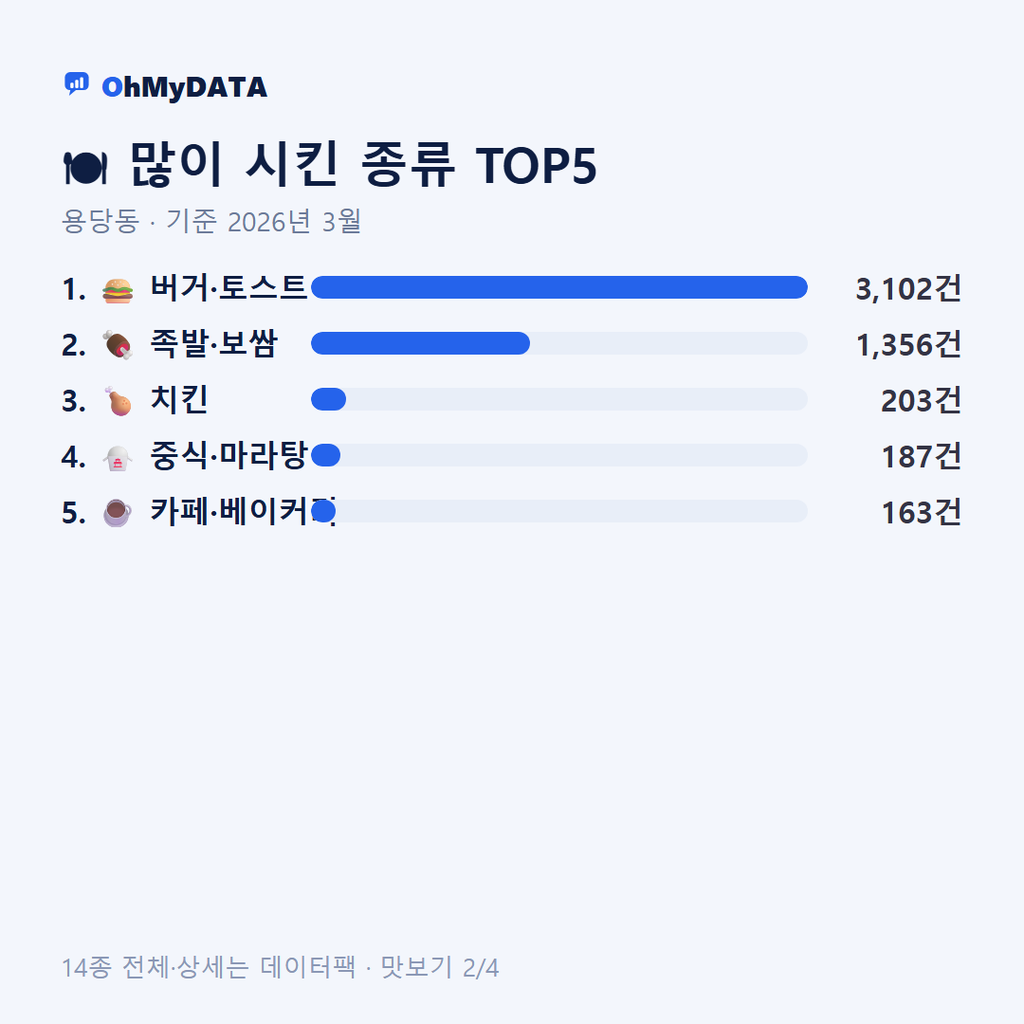
Task: Click the 많이 시킨 종류 TOP5 heading
Action: [363, 165]
